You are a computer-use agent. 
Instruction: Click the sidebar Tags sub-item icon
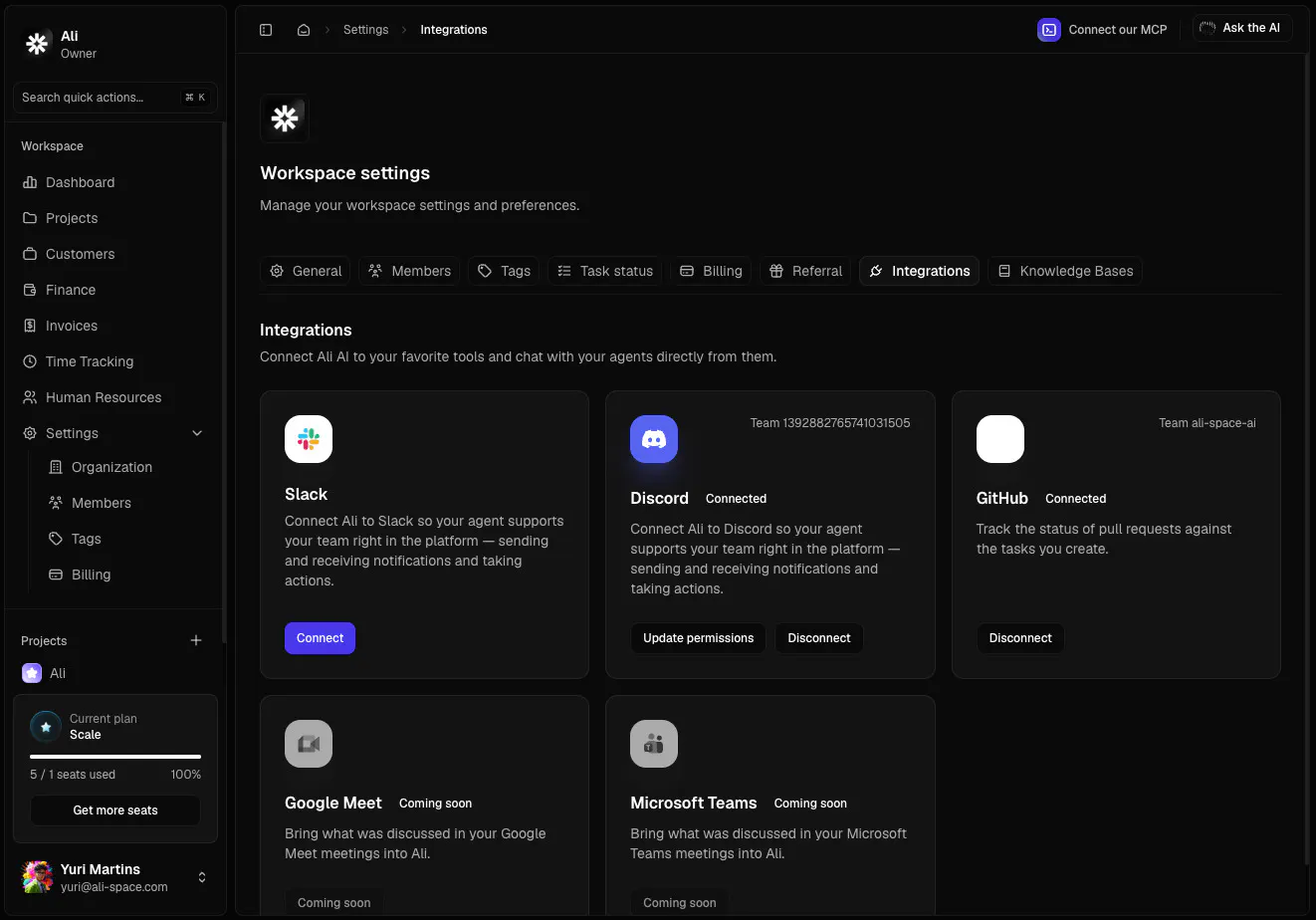click(x=56, y=539)
